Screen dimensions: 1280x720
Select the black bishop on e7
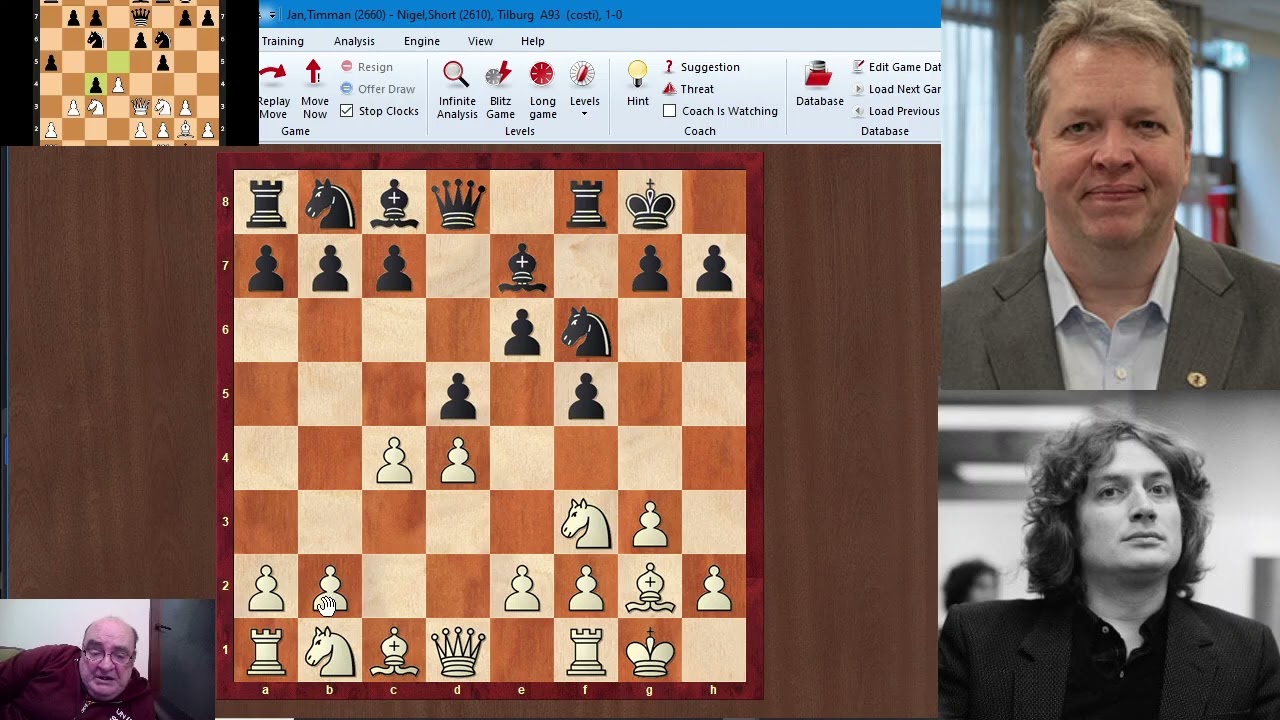click(x=522, y=266)
